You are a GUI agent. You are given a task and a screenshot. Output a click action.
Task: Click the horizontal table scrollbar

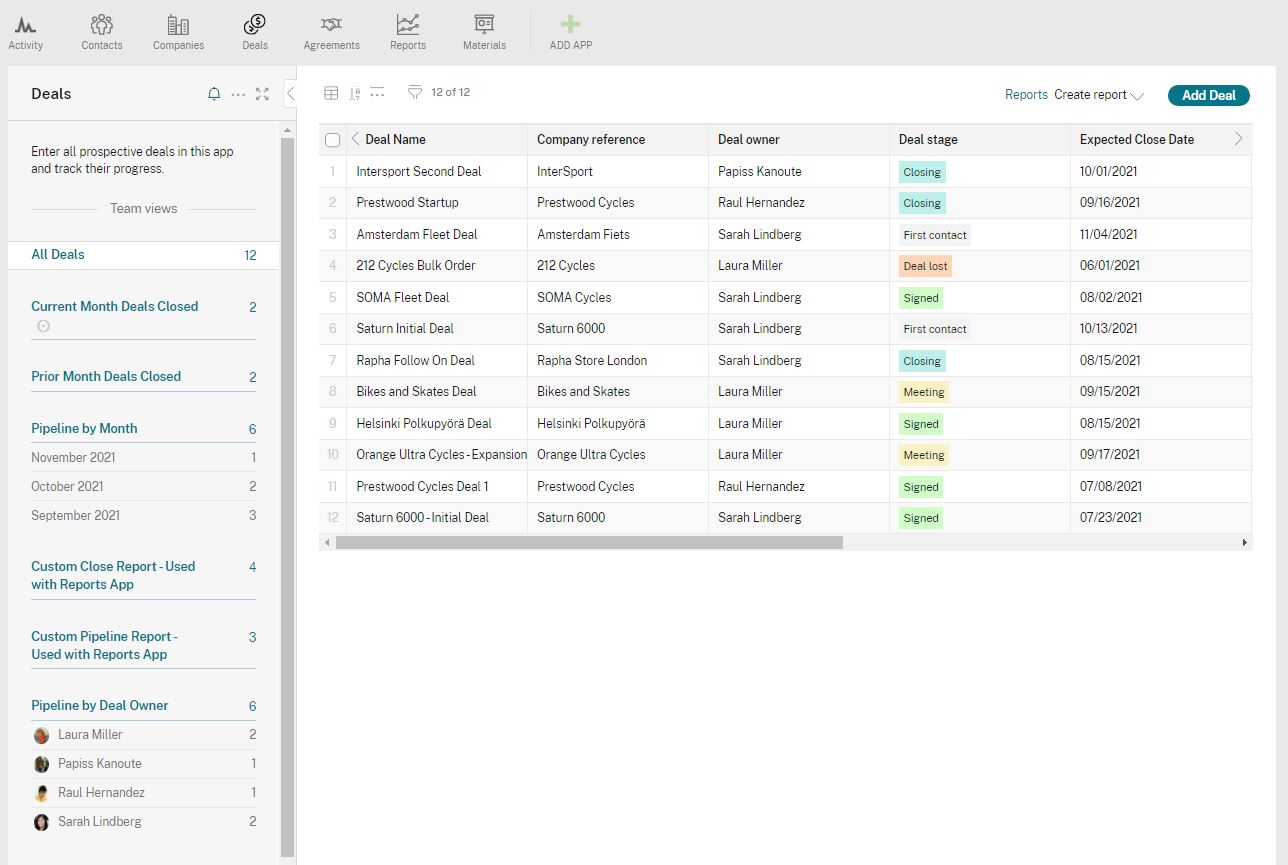tap(589, 542)
